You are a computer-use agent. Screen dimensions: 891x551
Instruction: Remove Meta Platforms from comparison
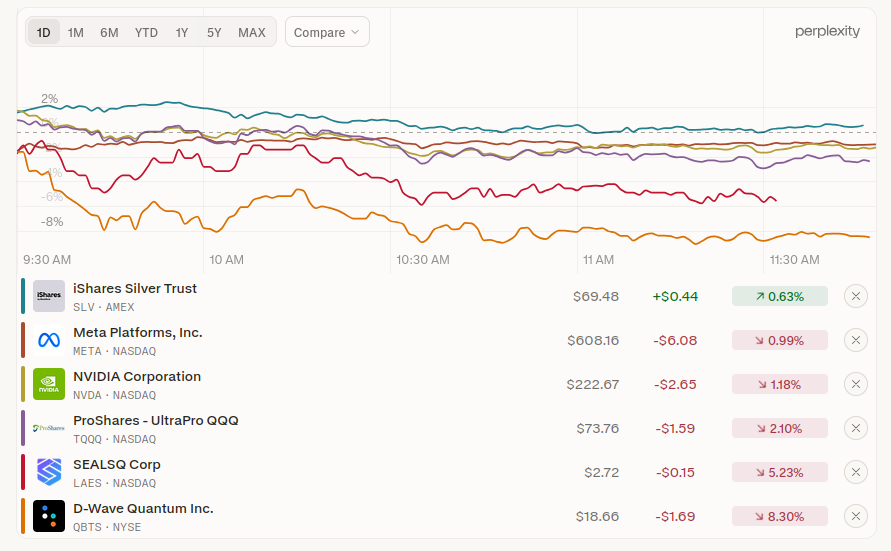click(856, 340)
